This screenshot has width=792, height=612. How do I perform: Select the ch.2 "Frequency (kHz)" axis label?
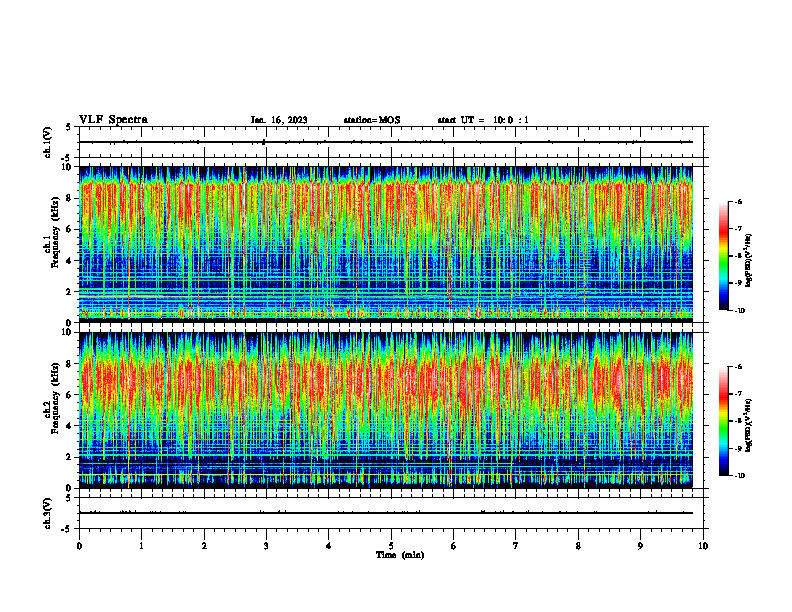[55, 398]
